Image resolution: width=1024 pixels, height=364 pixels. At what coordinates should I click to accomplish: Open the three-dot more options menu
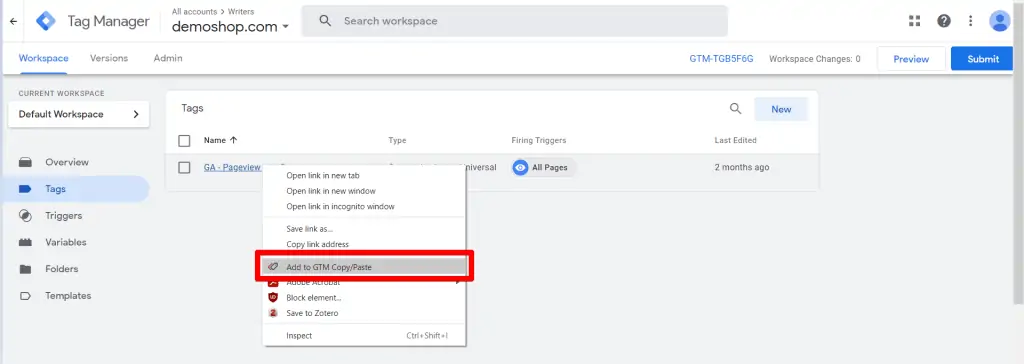pos(970,21)
